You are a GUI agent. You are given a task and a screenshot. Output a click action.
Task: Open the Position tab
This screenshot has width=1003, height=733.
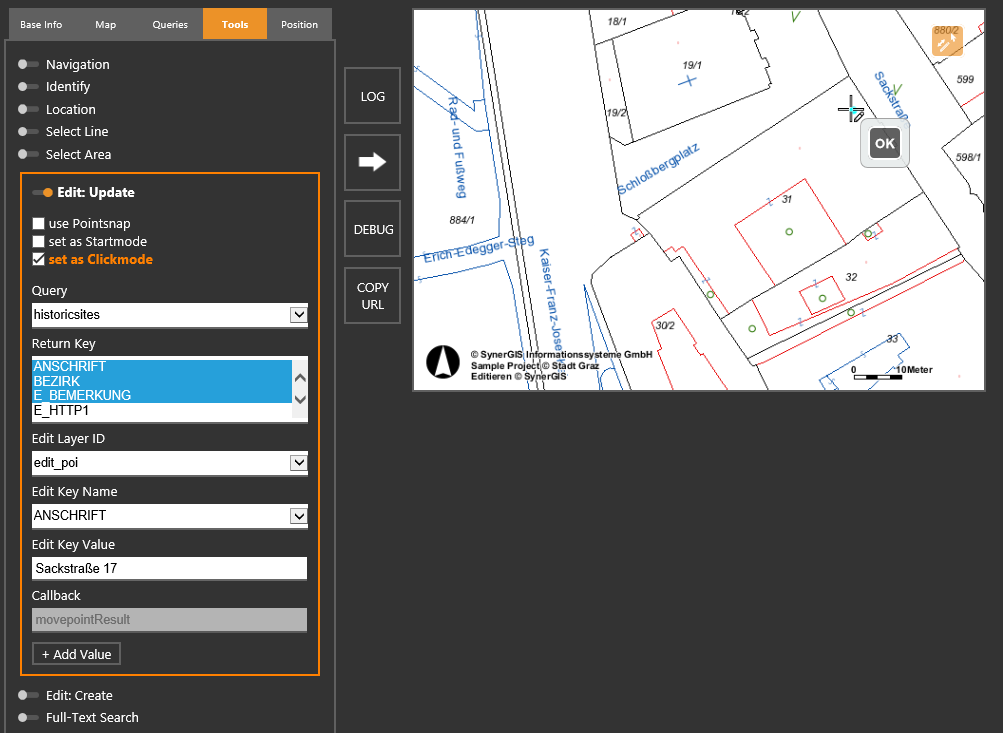(299, 23)
